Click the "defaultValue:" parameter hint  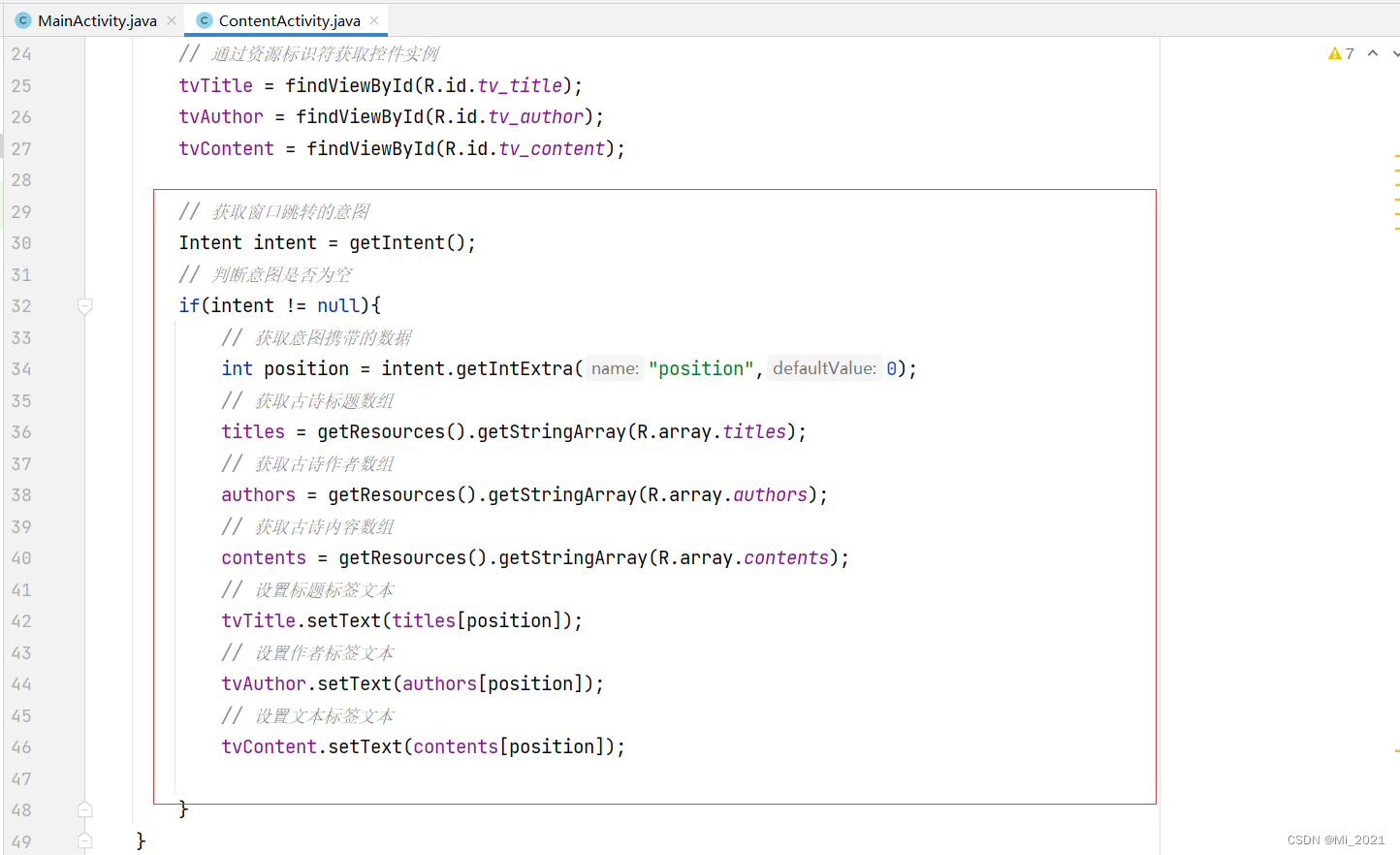tap(824, 368)
